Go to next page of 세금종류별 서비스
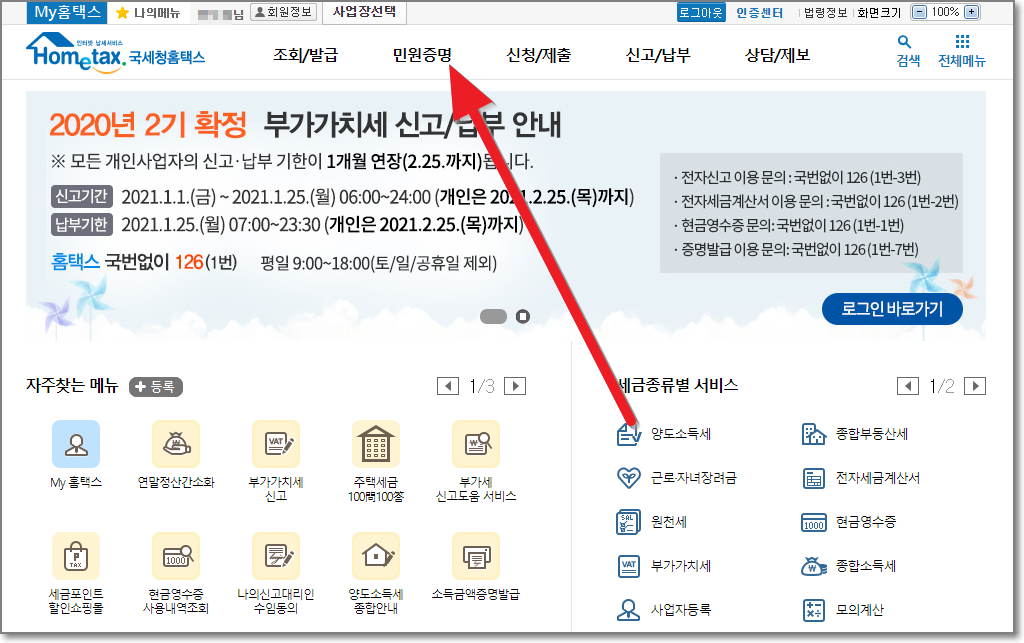1024x643 pixels. (975, 386)
